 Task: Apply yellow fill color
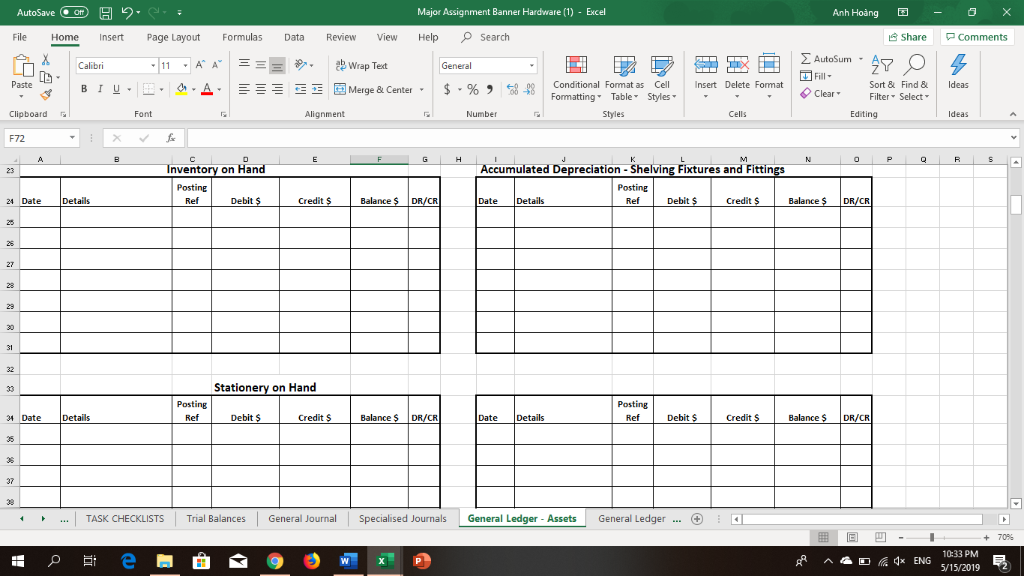[x=182, y=89]
